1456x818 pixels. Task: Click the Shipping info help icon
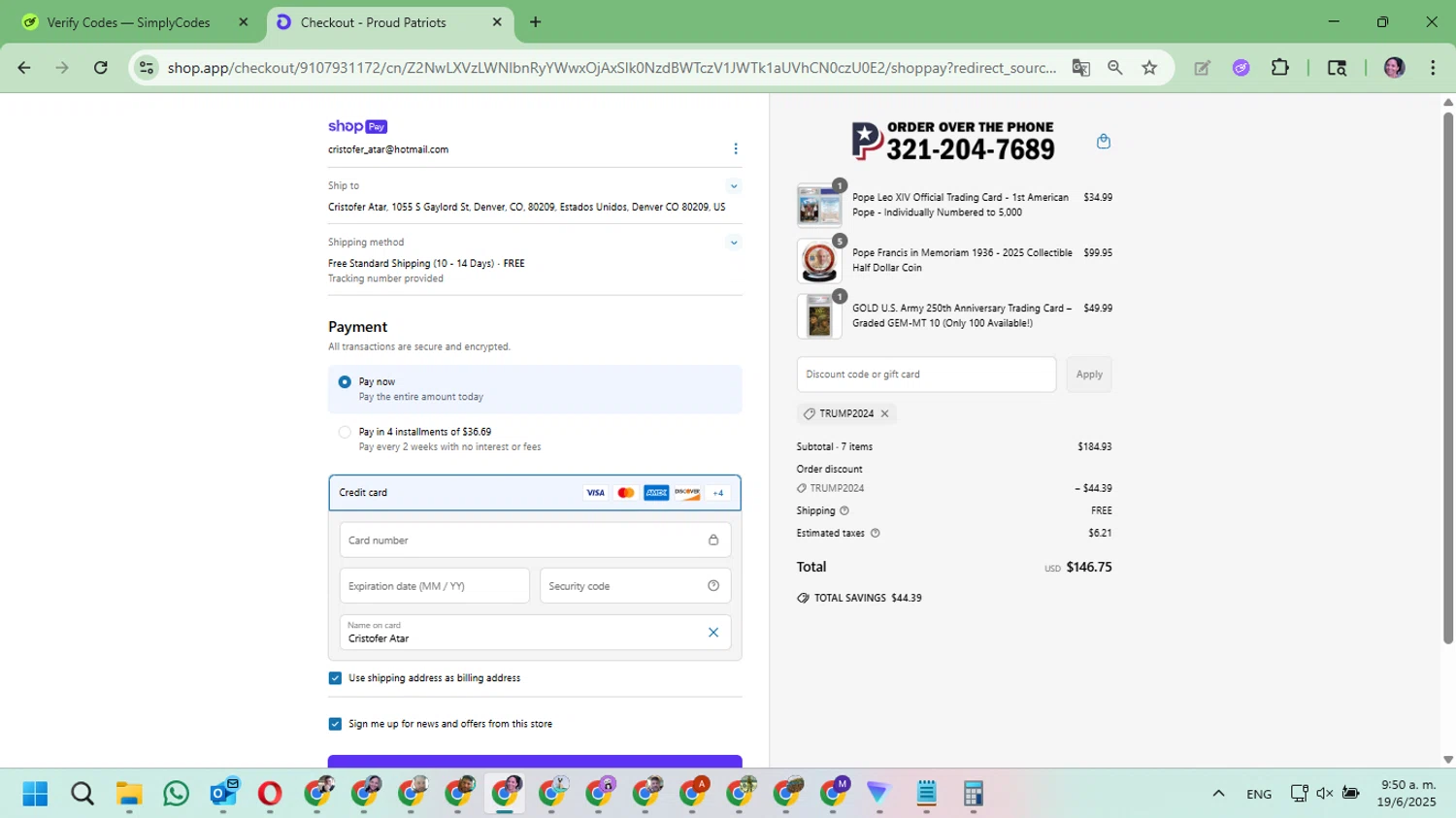pyautogui.click(x=844, y=510)
